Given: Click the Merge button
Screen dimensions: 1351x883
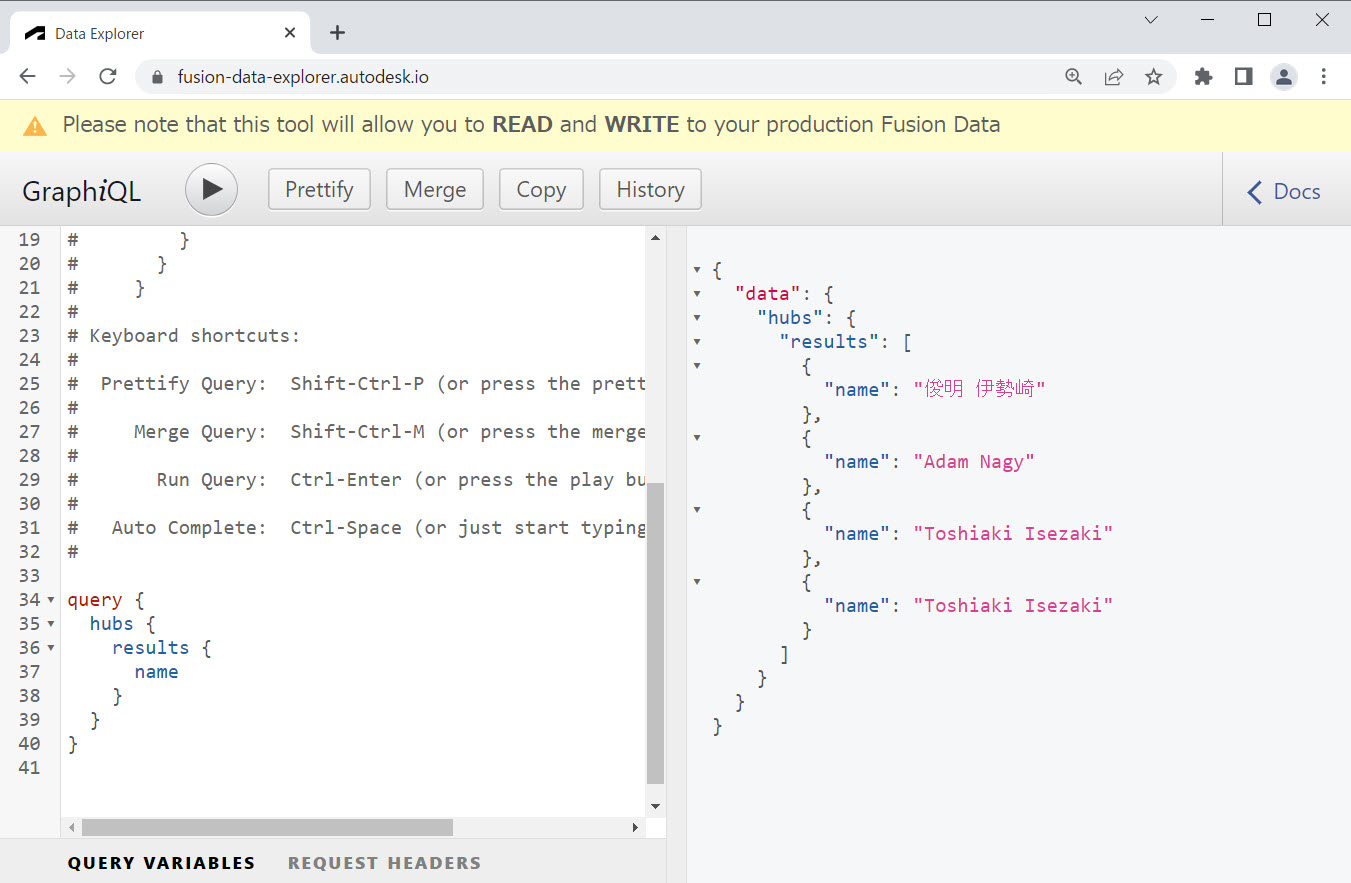Looking at the screenshot, I should pyautogui.click(x=435, y=189).
